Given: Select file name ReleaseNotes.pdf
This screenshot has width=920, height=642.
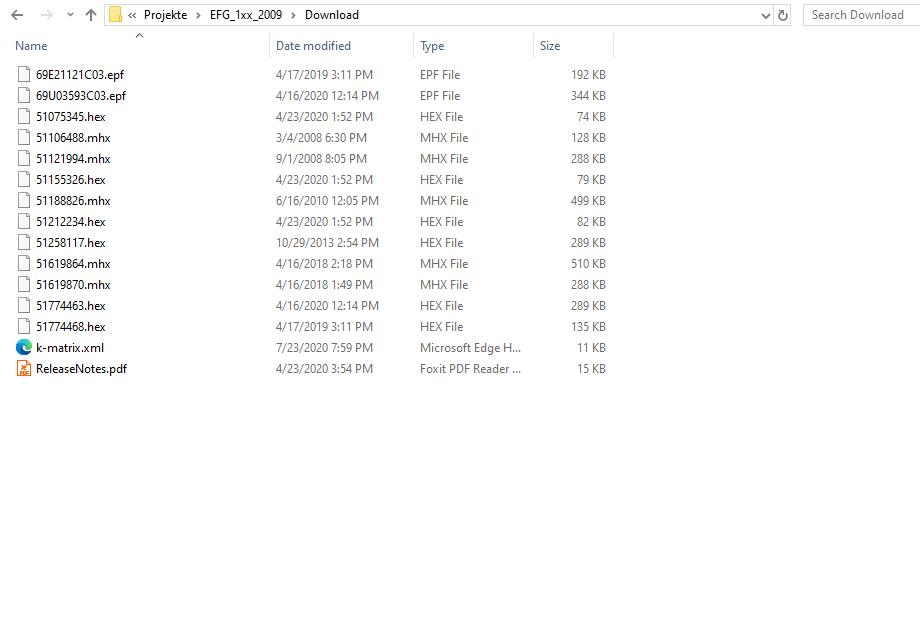Looking at the screenshot, I should click(x=81, y=369).
